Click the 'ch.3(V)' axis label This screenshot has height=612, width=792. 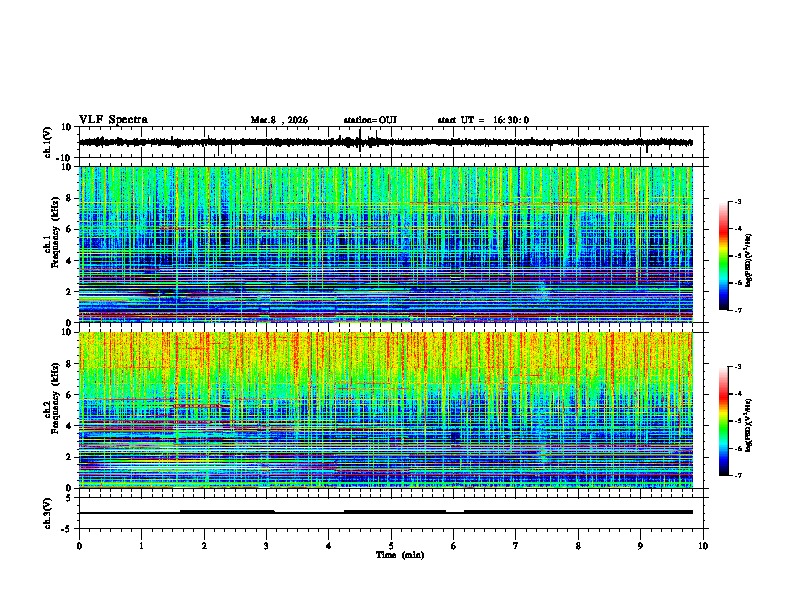click(48, 513)
